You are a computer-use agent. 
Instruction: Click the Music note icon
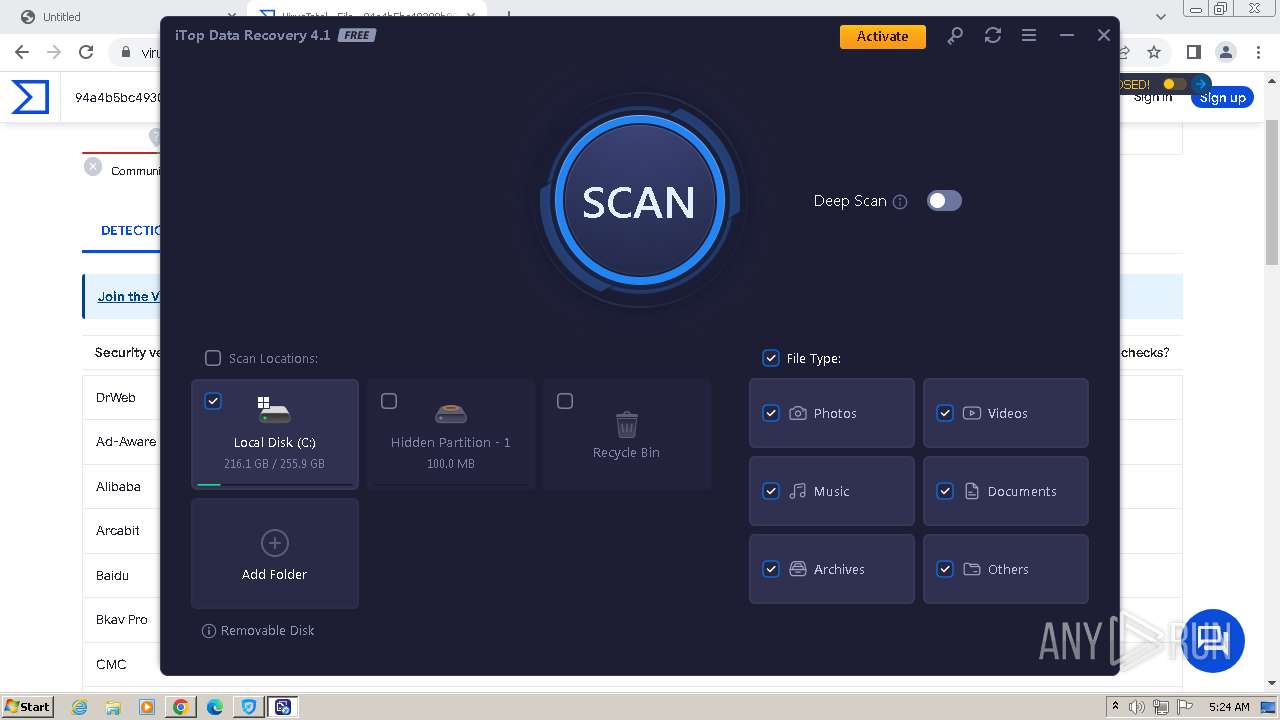coord(798,491)
